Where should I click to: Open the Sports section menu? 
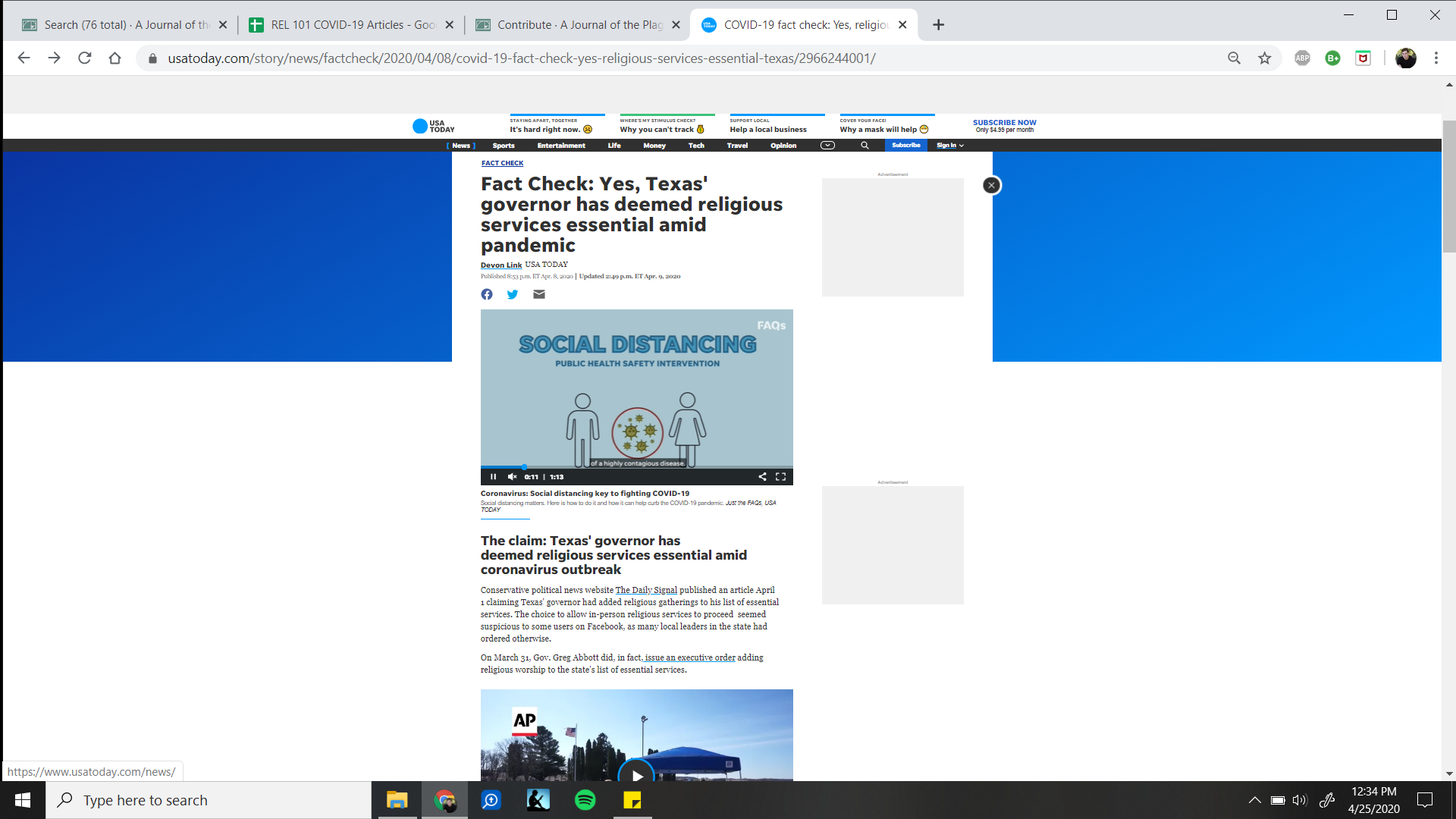[x=504, y=146]
